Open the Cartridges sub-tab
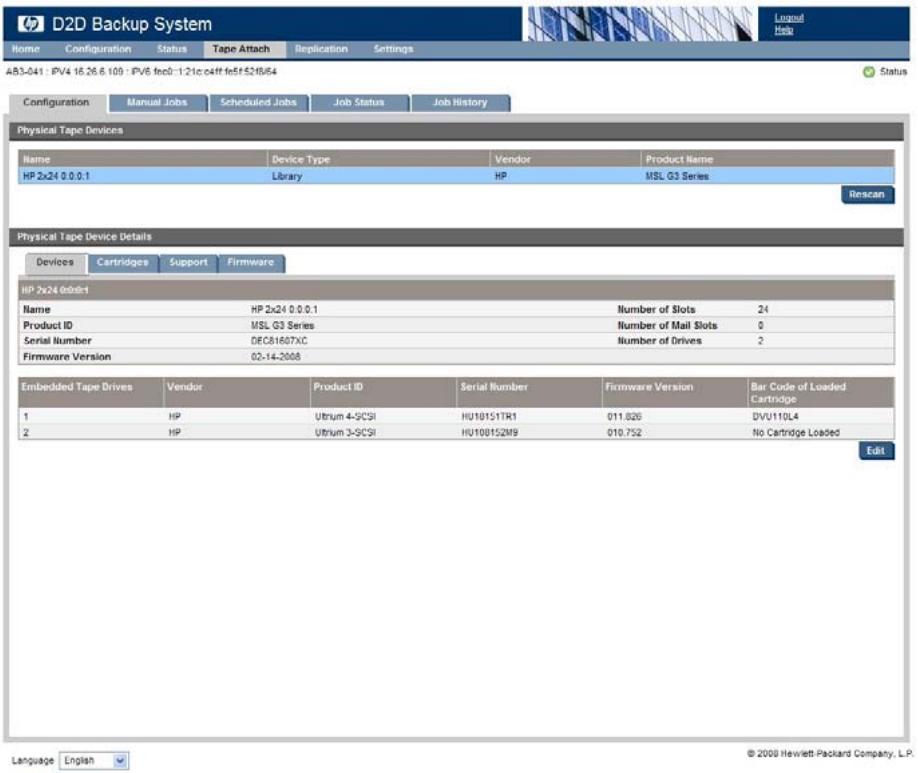Viewport: 918px width, 773px height. pyautogui.click(x=122, y=262)
